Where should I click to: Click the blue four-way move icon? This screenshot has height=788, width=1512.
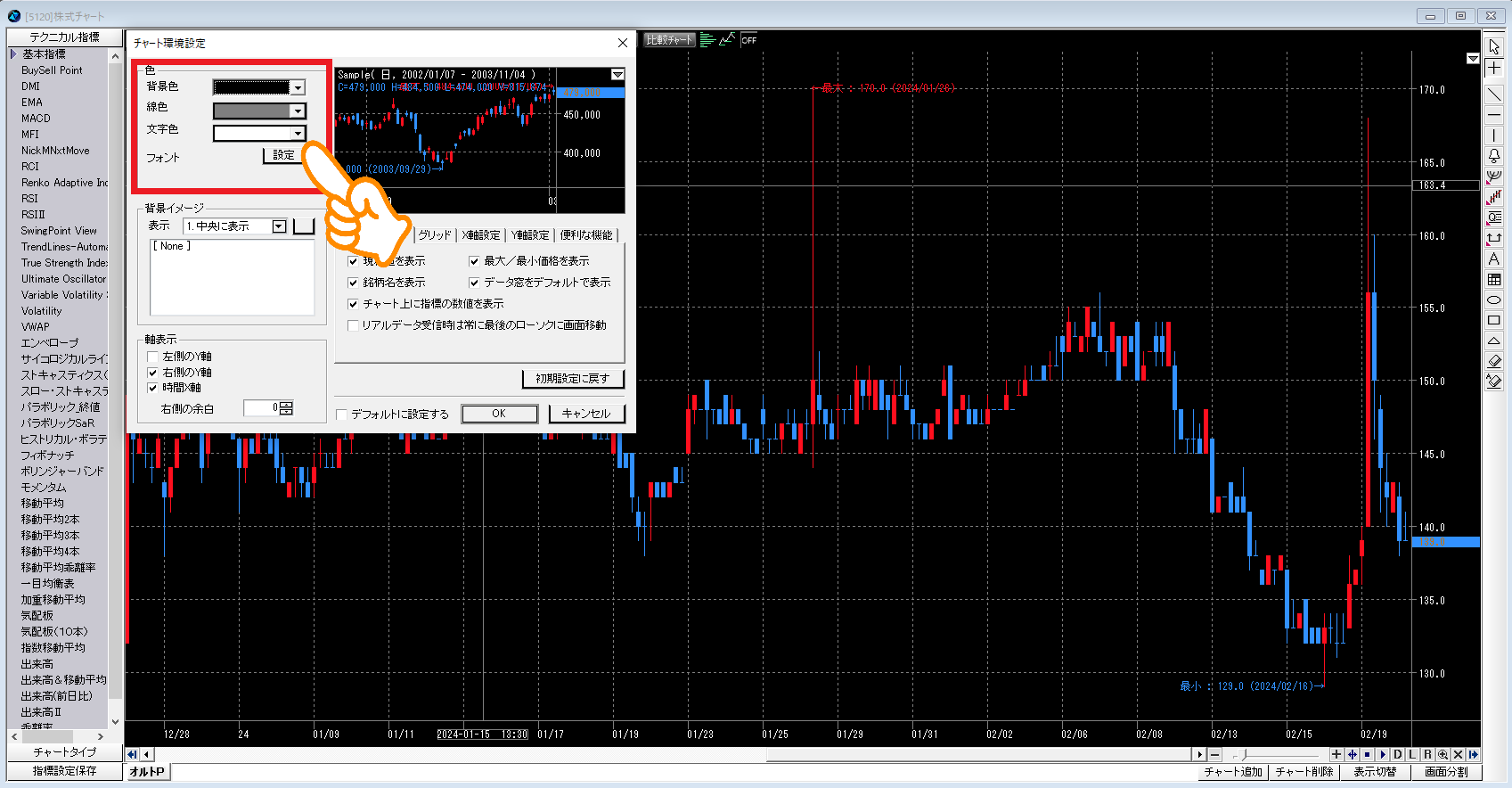1352,755
